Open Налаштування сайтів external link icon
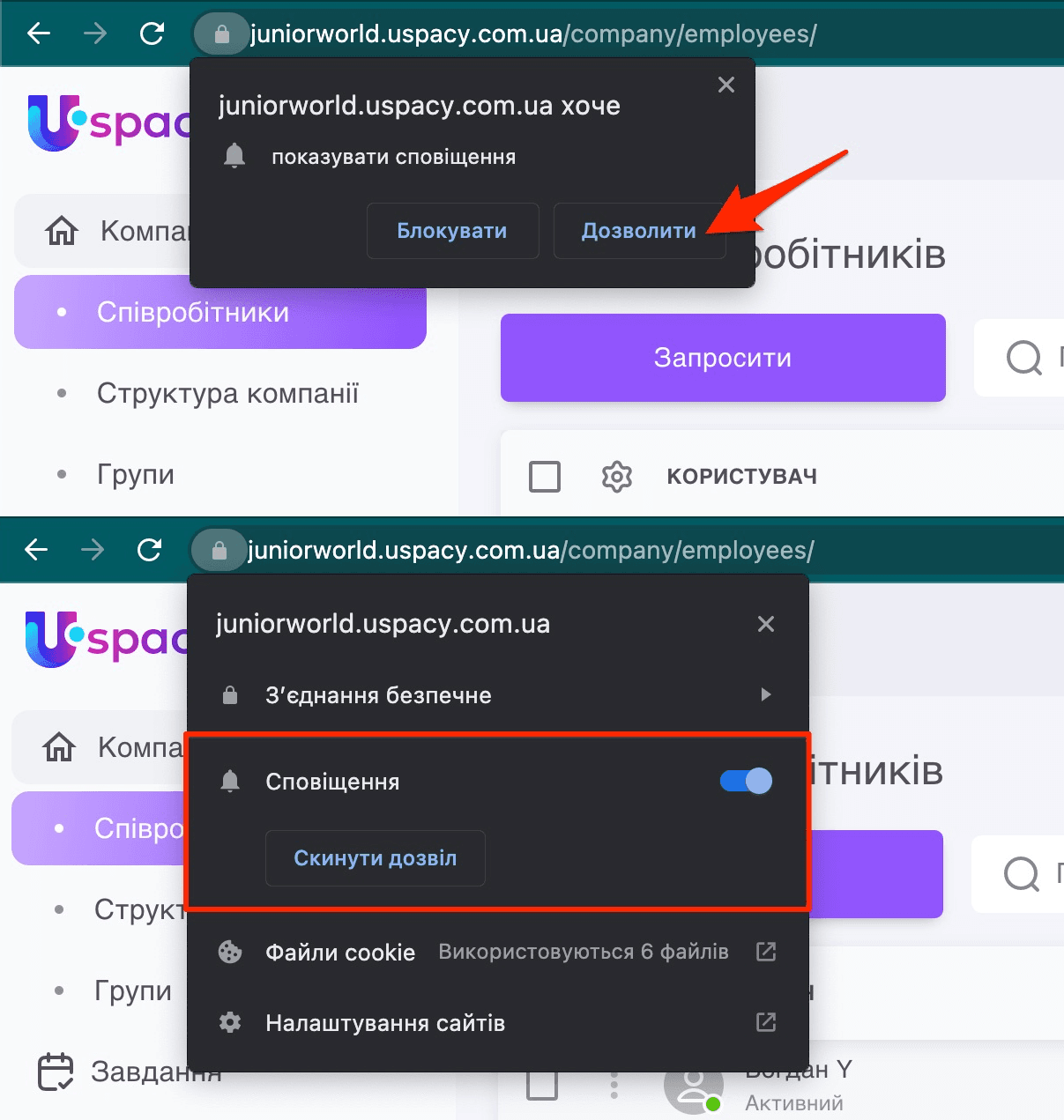1064x1120 pixels. click(x=766, y=1022)
